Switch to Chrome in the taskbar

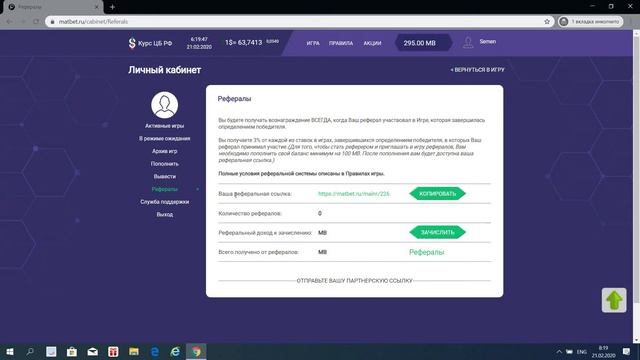196,351
